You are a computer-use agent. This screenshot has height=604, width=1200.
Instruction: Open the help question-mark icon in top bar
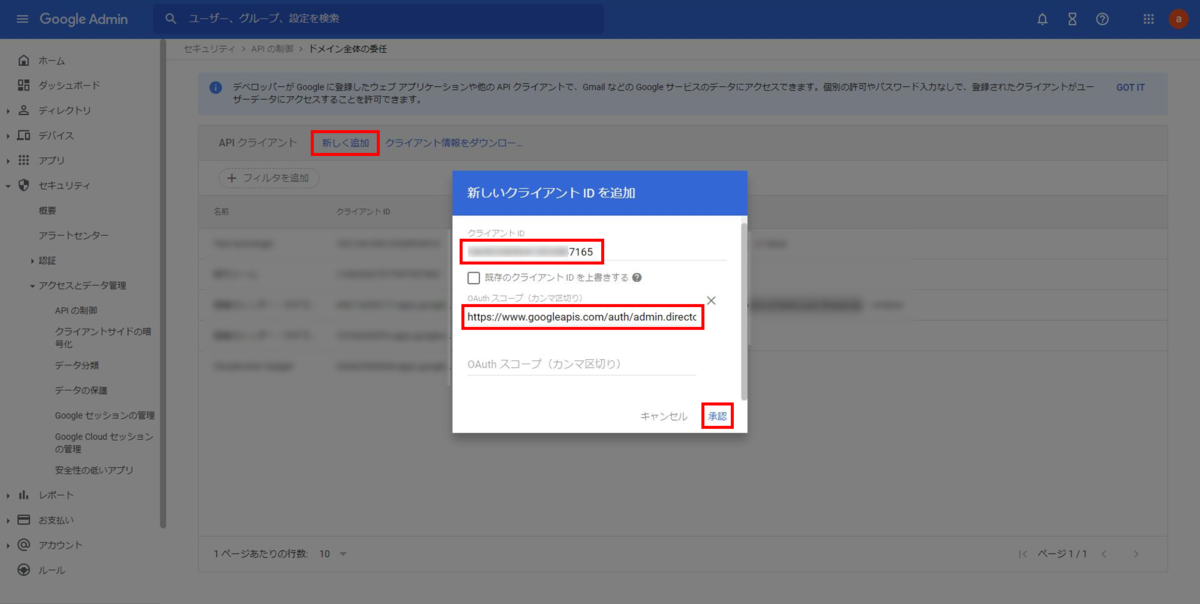tap(1102, 18)
